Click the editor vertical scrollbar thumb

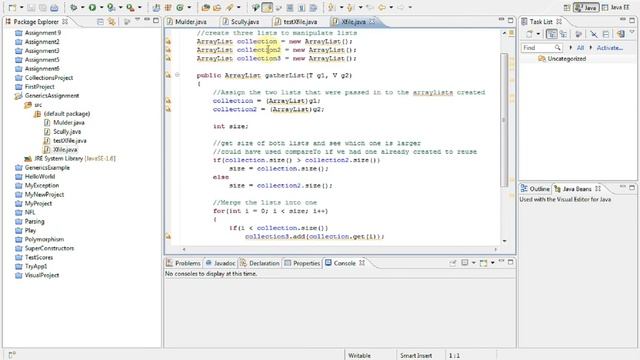[x=504, y=120]
